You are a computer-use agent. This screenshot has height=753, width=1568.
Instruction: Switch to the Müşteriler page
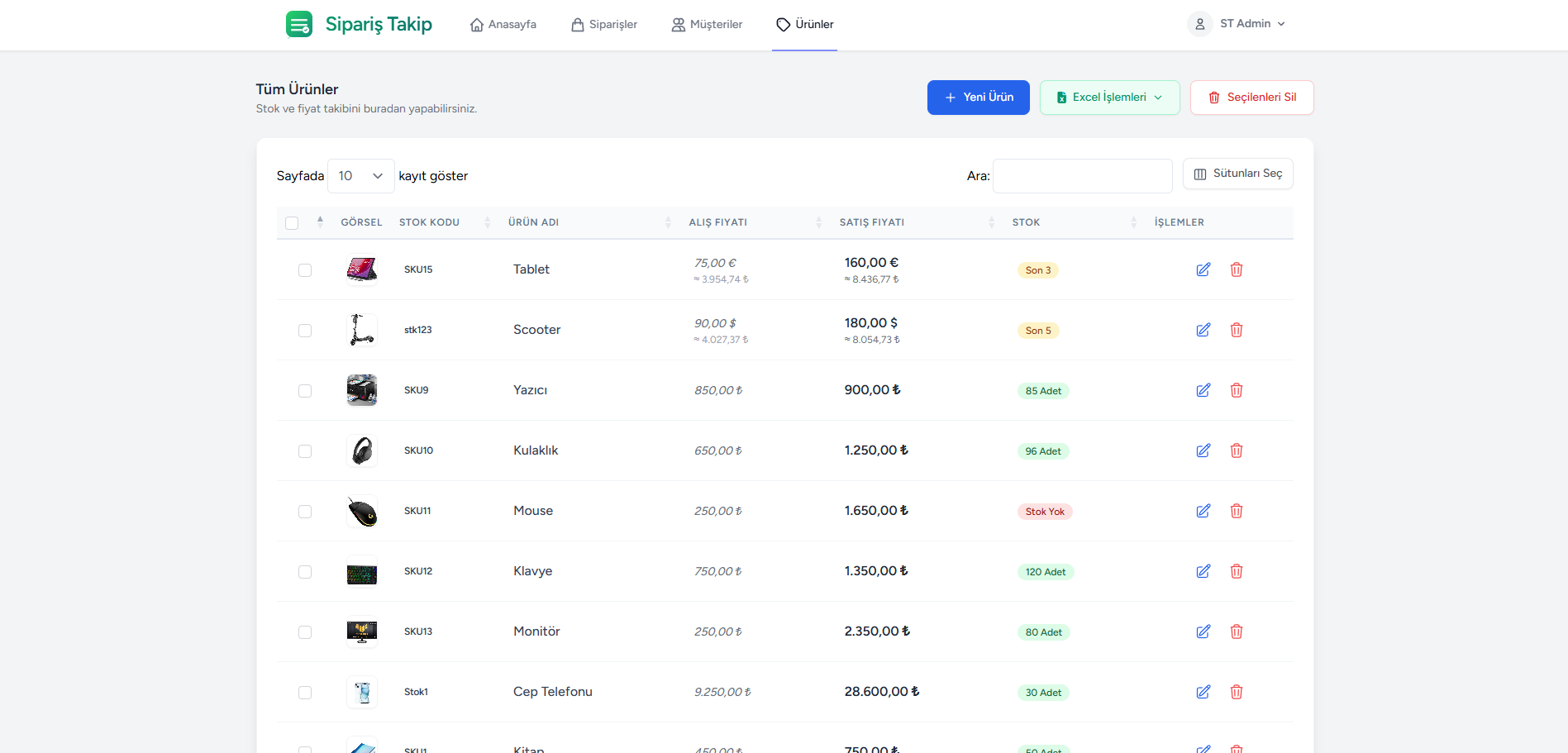707,25
